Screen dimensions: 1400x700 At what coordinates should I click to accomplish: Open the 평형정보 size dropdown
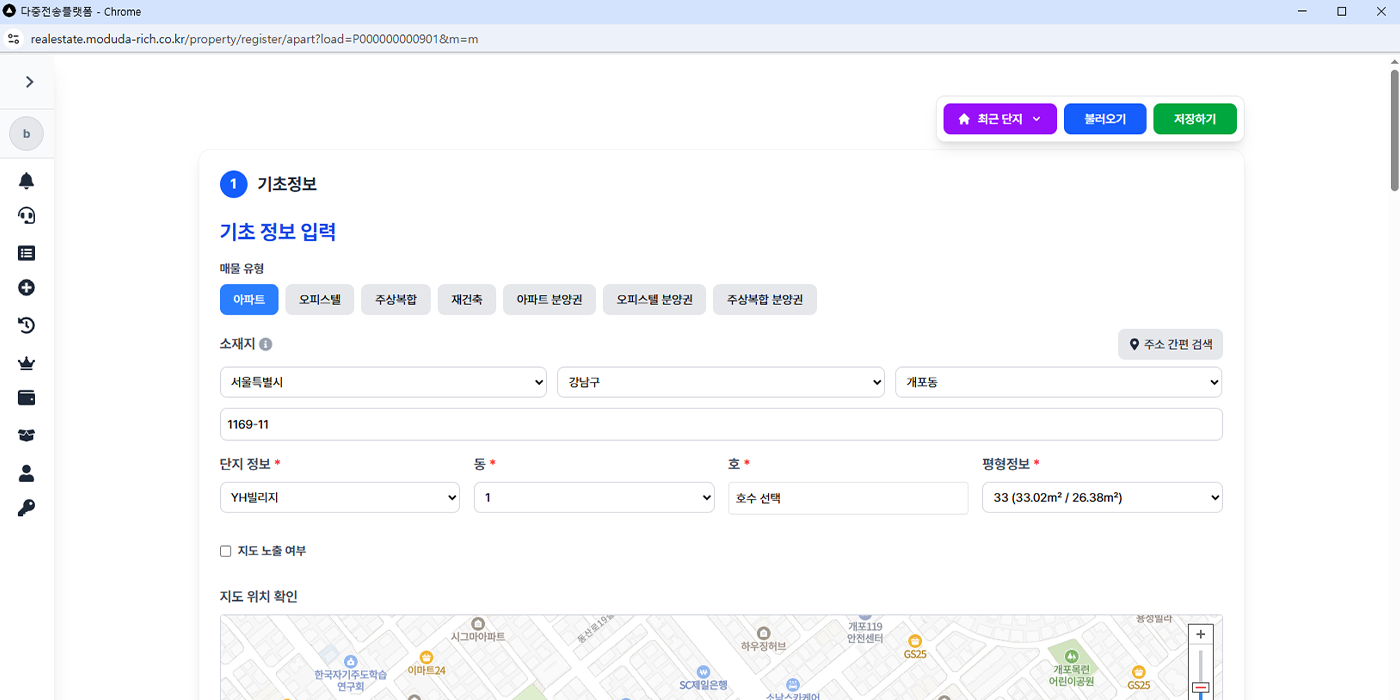[x=1102, y=497]
